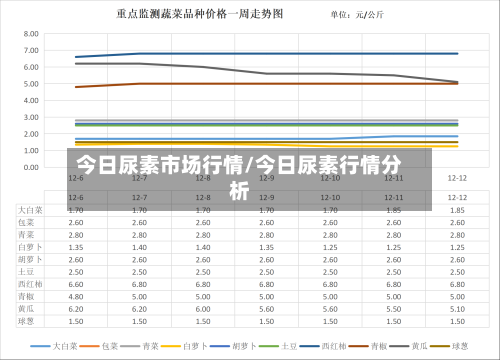Click 青菜 price 2.80 under 12-11
Viewport: 500px width, 360px height.
[394, 235]
